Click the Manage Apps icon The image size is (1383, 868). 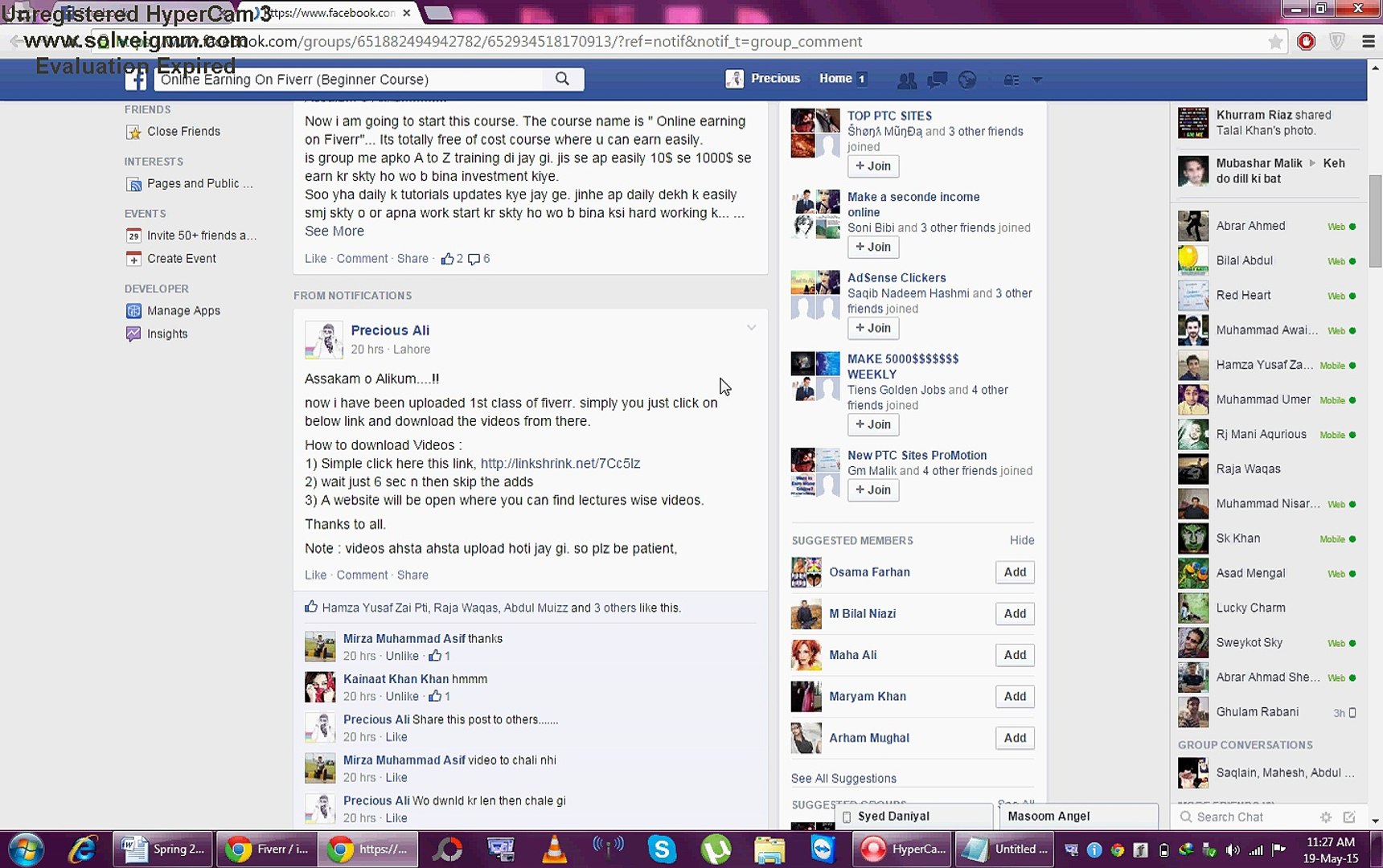click(133, 311)
